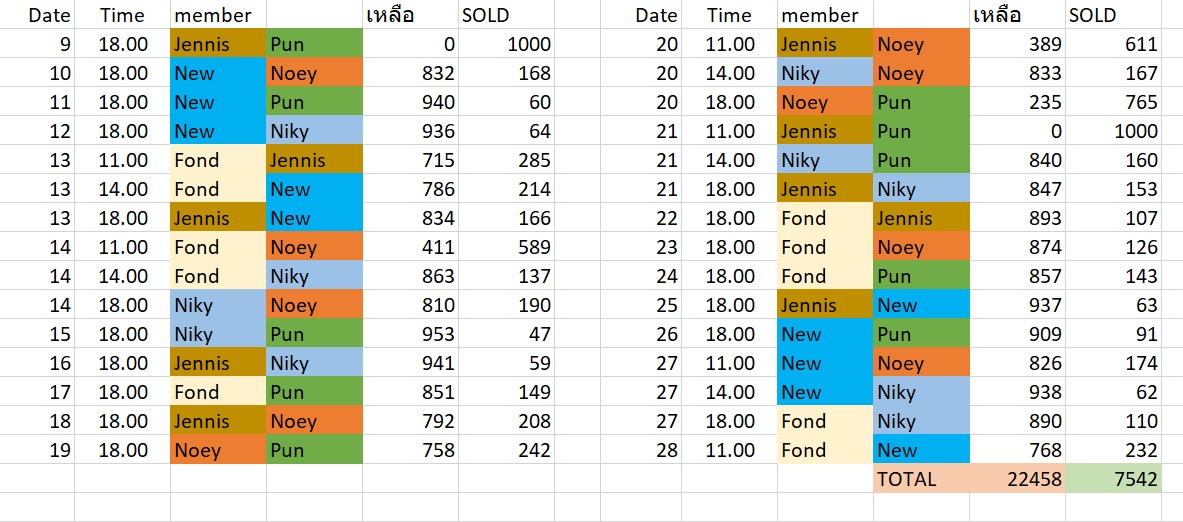Click the Niky cell on date 12

[314, 131]
